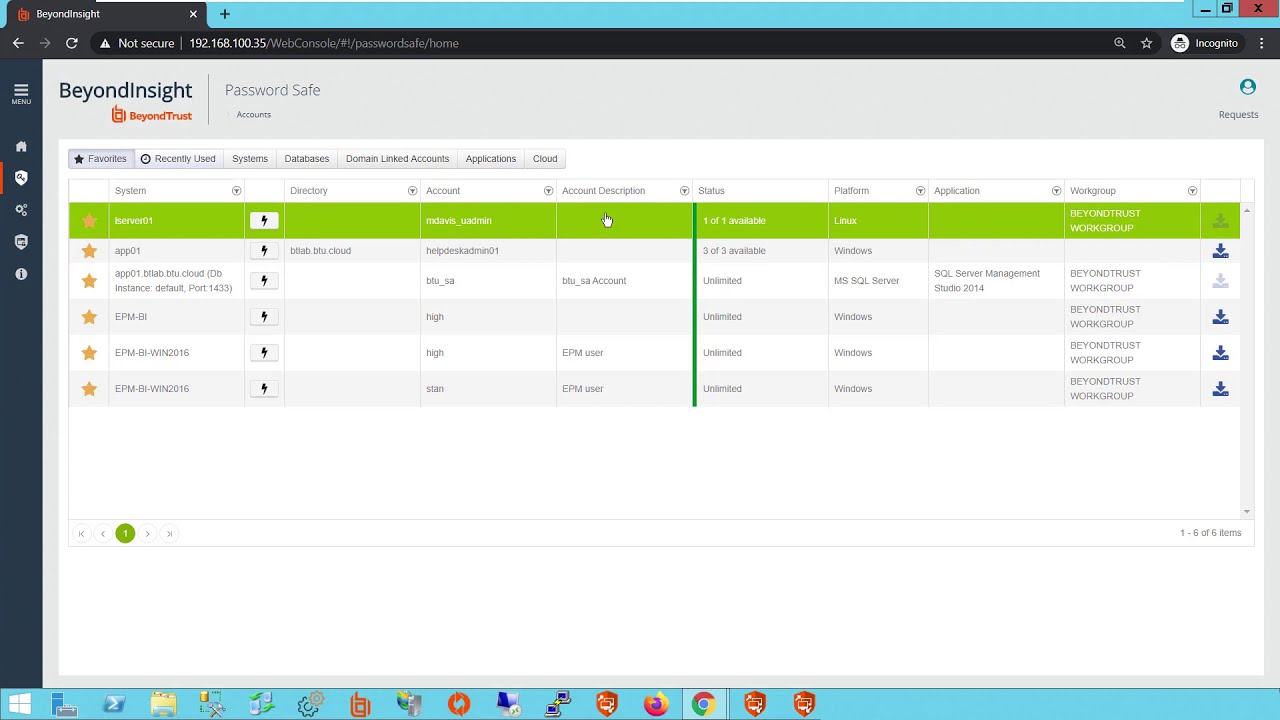Click the download icon in the EPM-BI row
The height and width of the screenshot is (720, 1280).
coord(1220,317)
